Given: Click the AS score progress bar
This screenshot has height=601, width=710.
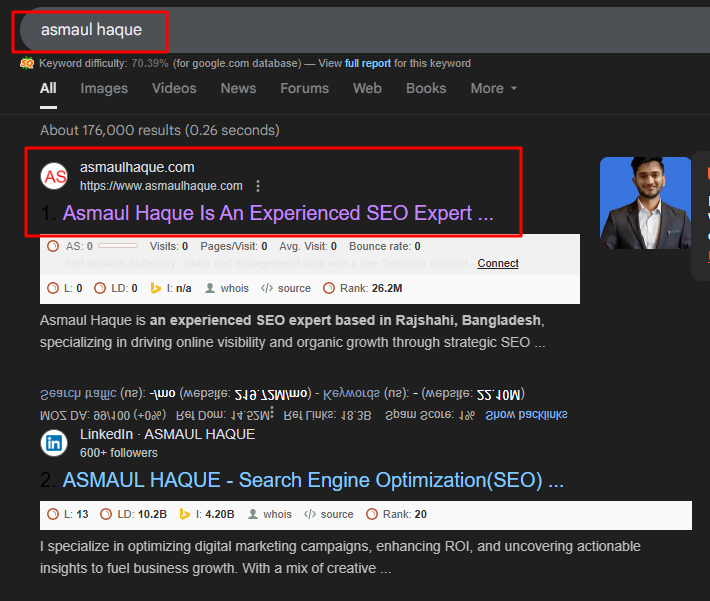Looking at the screenshot, I should [x=118, y=246].
